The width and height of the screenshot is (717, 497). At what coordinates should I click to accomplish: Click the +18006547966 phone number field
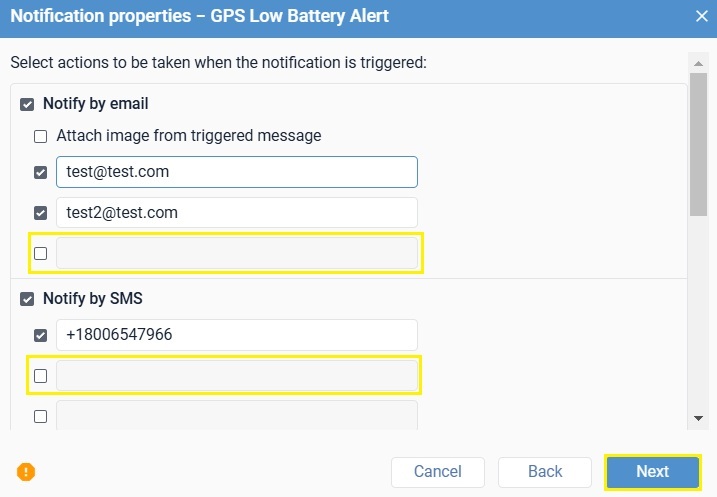tap(237, 335)
